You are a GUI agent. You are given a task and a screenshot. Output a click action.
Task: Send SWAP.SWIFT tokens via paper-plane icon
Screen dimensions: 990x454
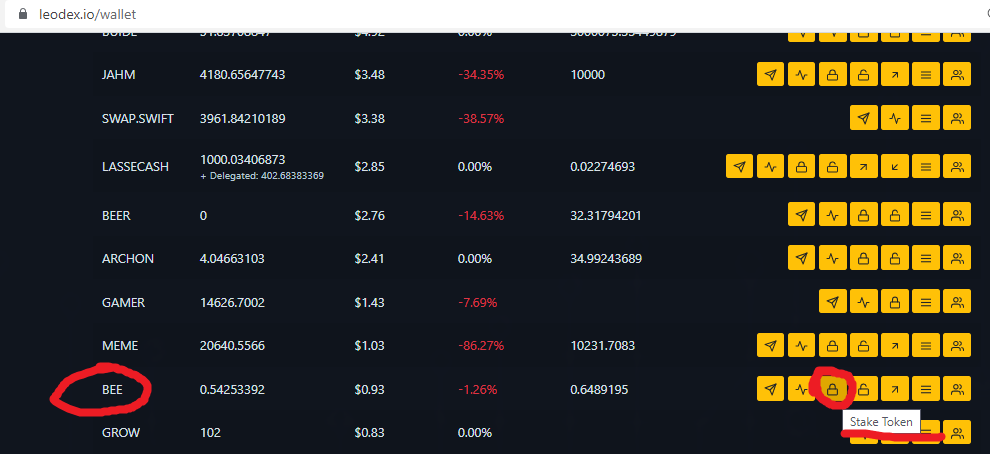(x=863, y=118)
